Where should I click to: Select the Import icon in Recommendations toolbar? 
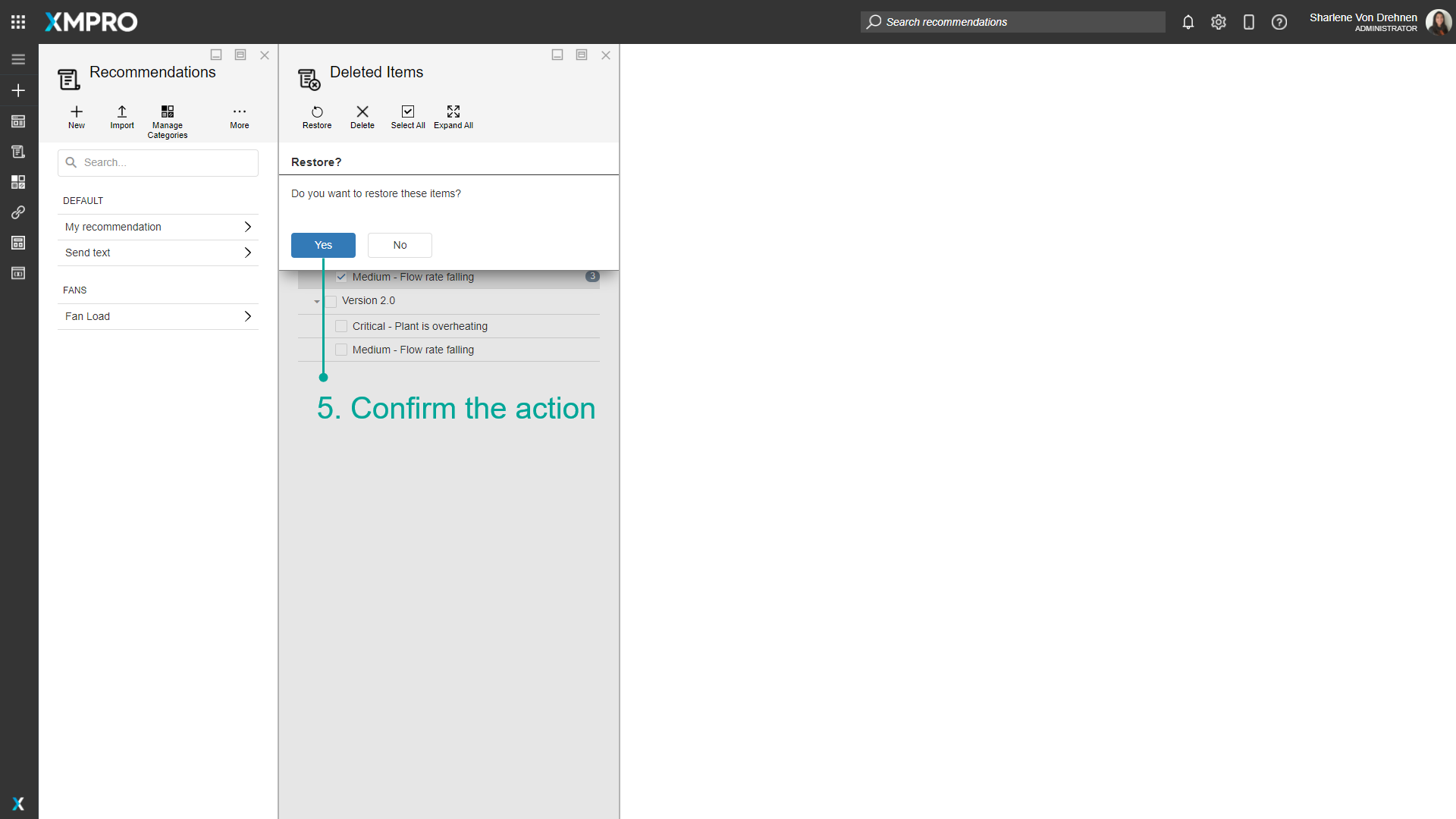pyautogui.click(x=121, y=118)
